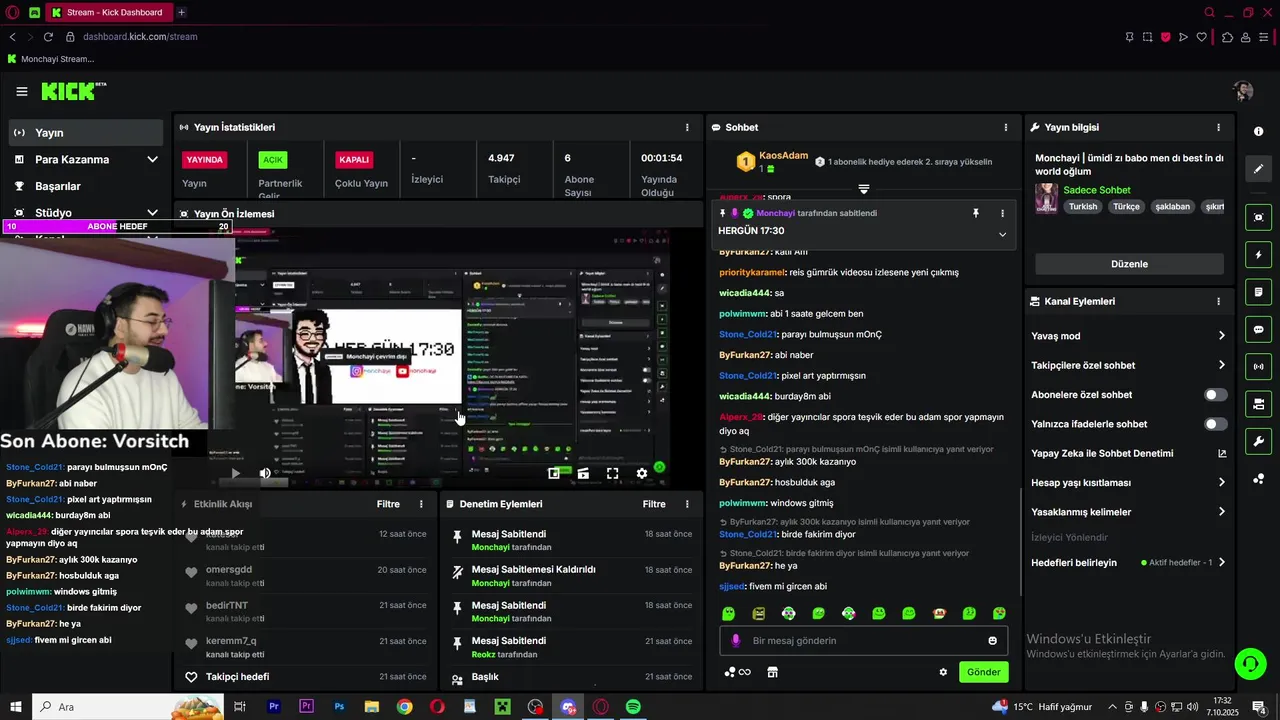Viewport: 1280px width, 720px height.
Task: Open the Sohbet panel three-dot menu
Action: tap(1006, 127)
